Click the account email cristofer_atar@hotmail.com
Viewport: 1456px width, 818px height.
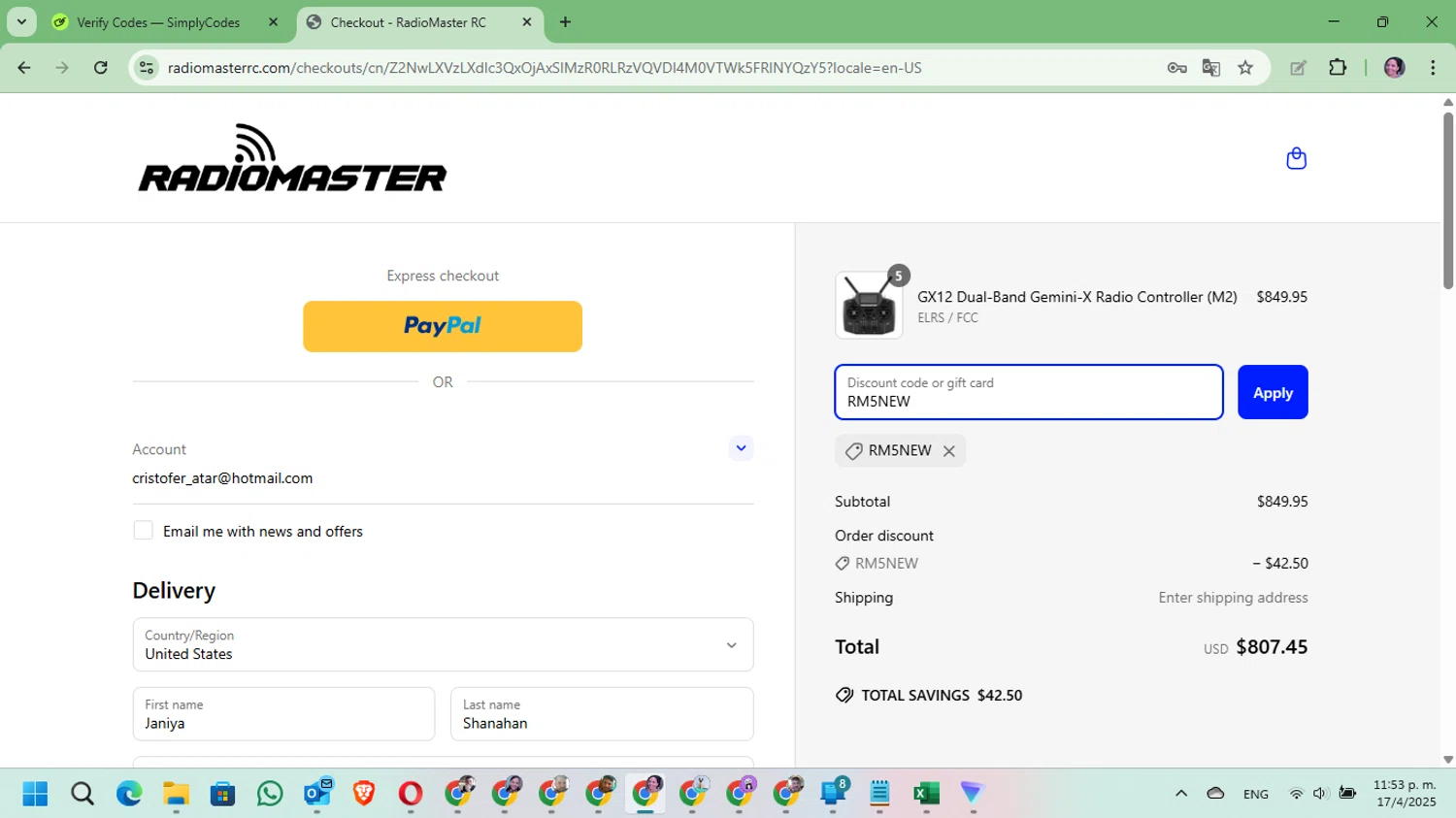point(222,478)
